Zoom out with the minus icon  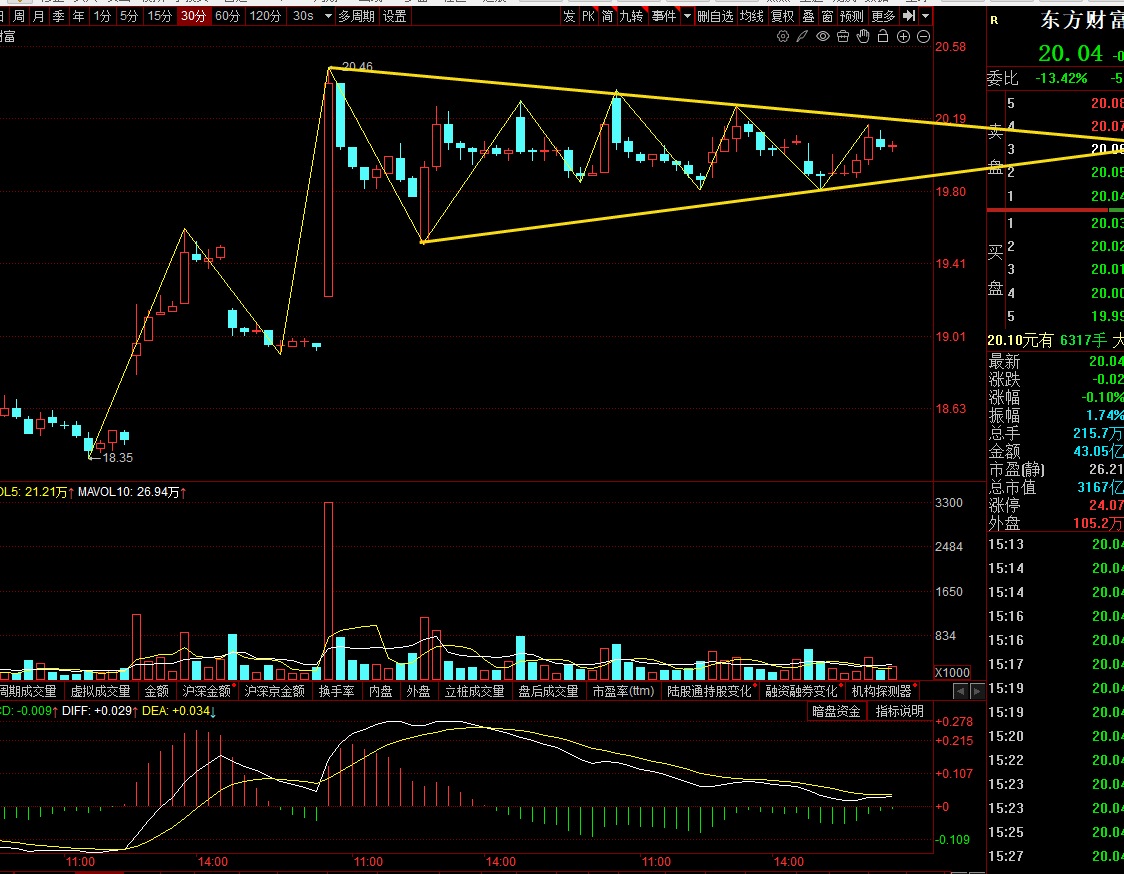click(924, 37)
